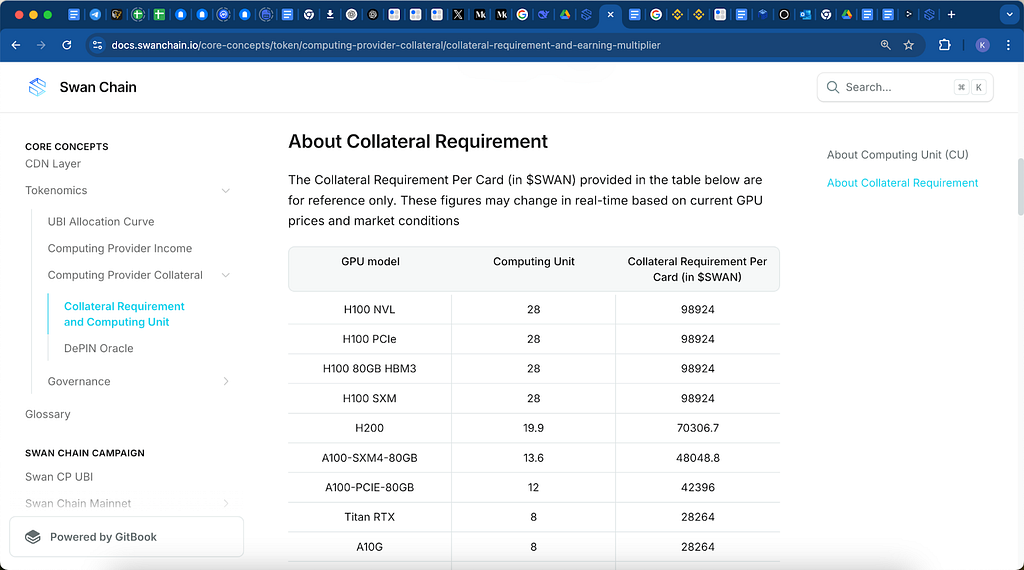Collapse Computing Provider Collateral chevron
Viewport: 1024px width, 570px height.
click(225, 276)
